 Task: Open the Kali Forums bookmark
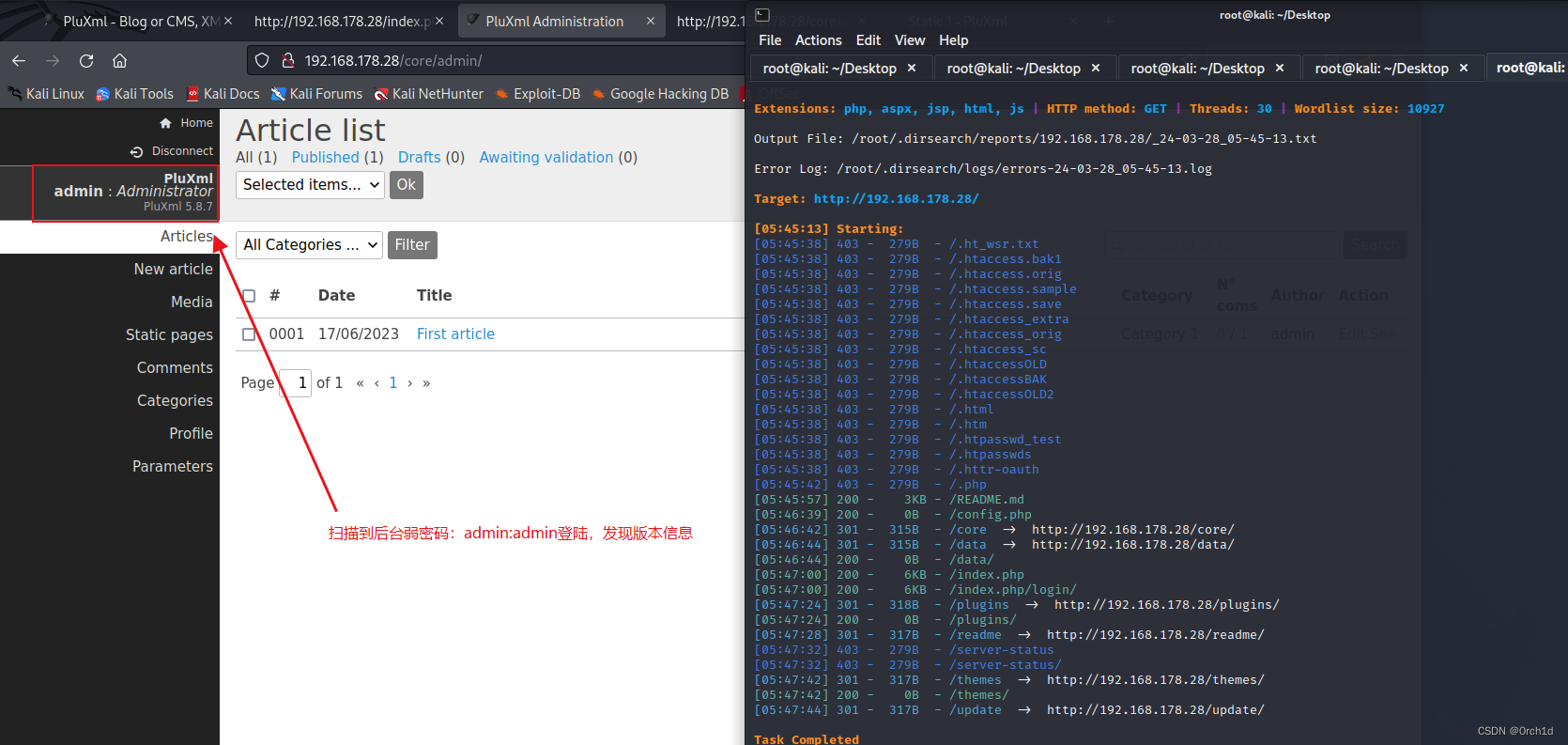[316, 94]
